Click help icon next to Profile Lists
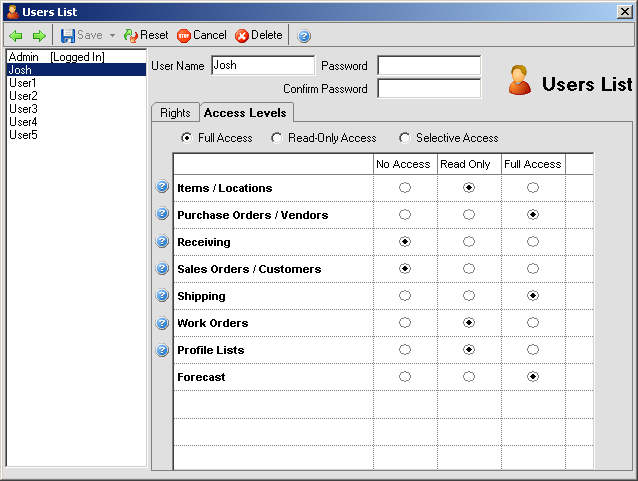The image size is (638, 481). (162, 350)
